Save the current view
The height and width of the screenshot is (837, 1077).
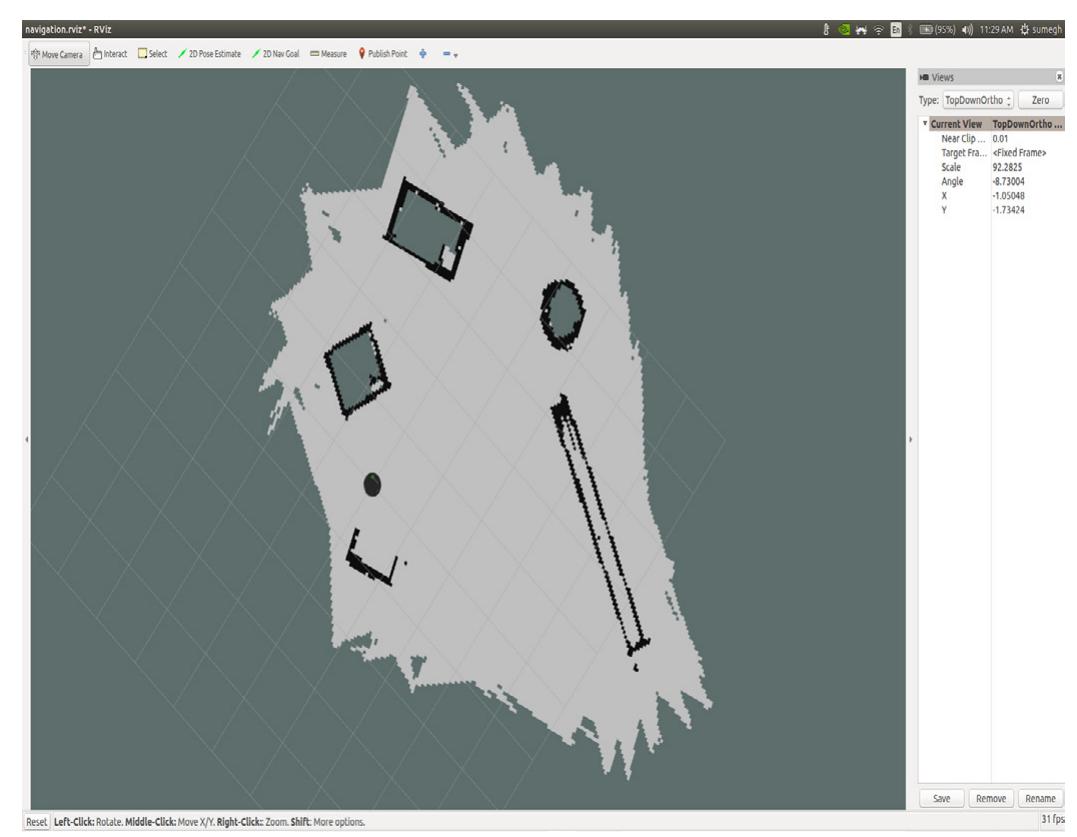[x=944, y=798]
